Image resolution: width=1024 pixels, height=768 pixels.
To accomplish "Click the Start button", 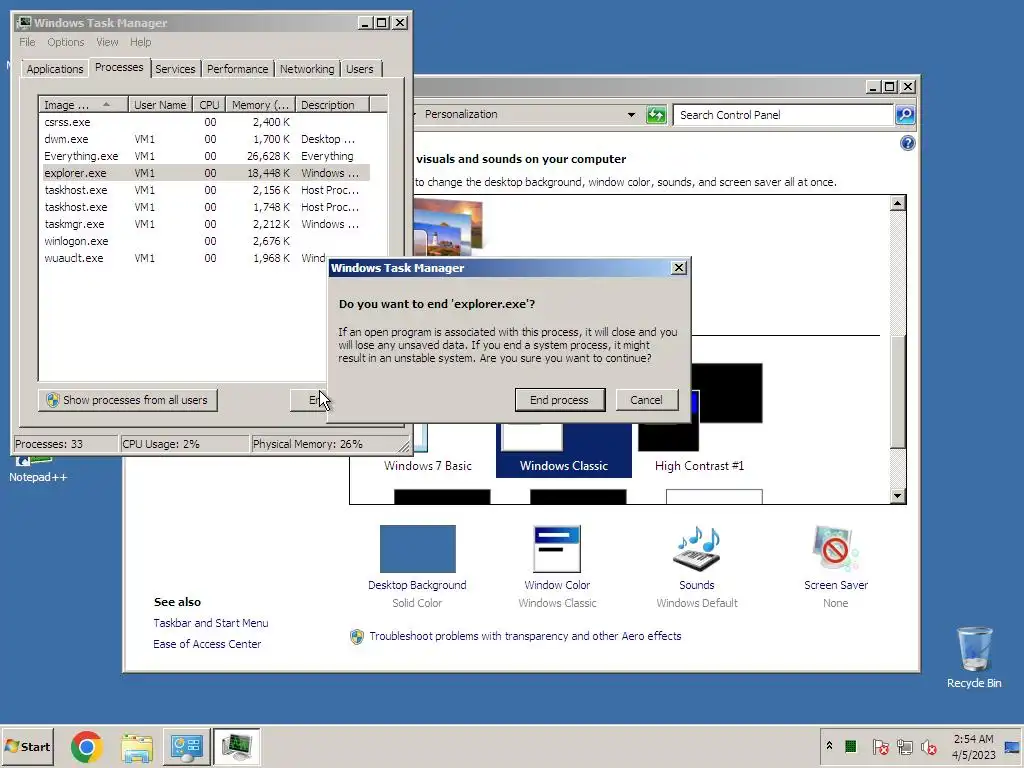I will [x=27, y=746].
